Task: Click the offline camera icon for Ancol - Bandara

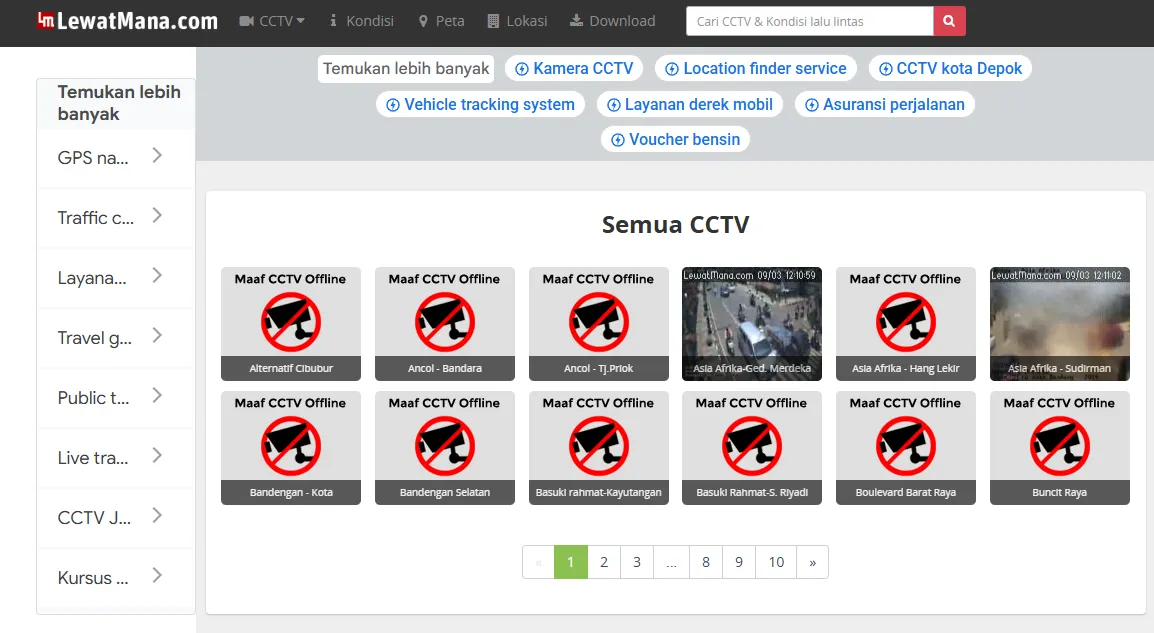Action: tap(445, 322)
